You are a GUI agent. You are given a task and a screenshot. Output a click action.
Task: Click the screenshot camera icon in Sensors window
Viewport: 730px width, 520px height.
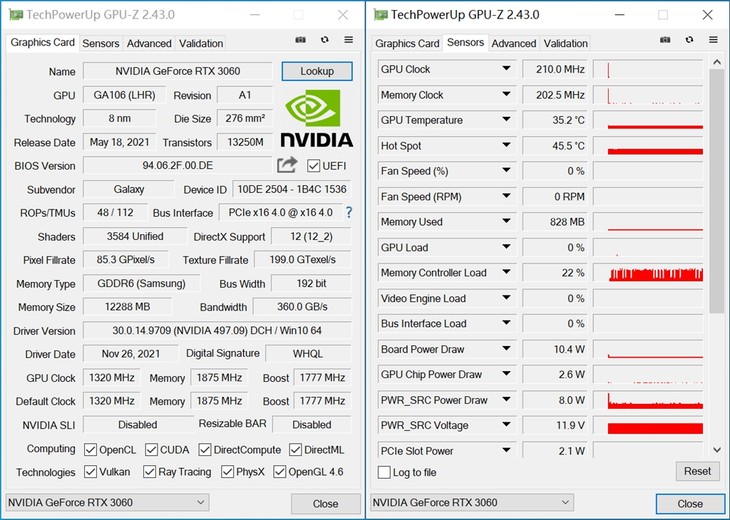(665, 40)
